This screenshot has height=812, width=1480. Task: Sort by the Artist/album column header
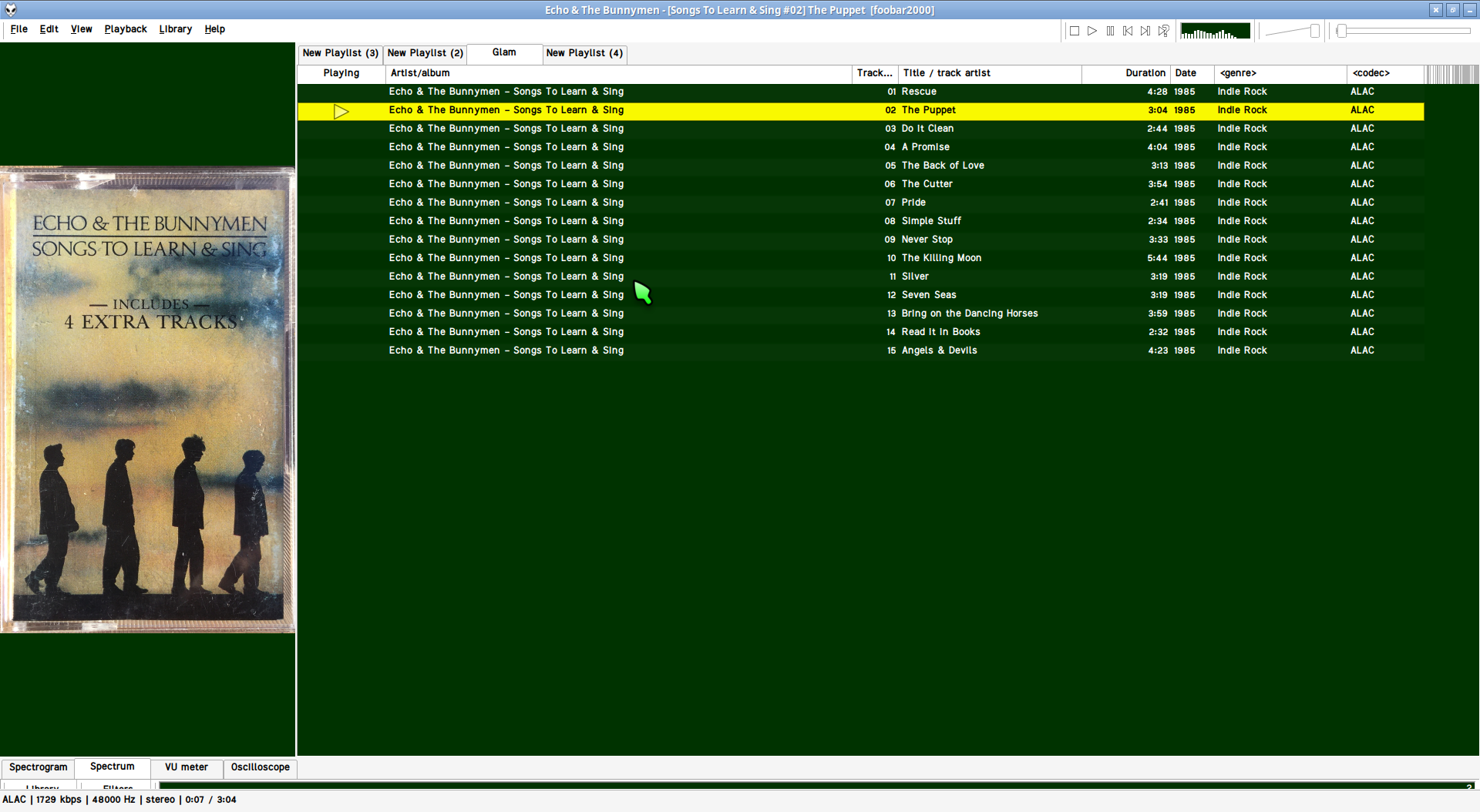[x=618, y=73]
